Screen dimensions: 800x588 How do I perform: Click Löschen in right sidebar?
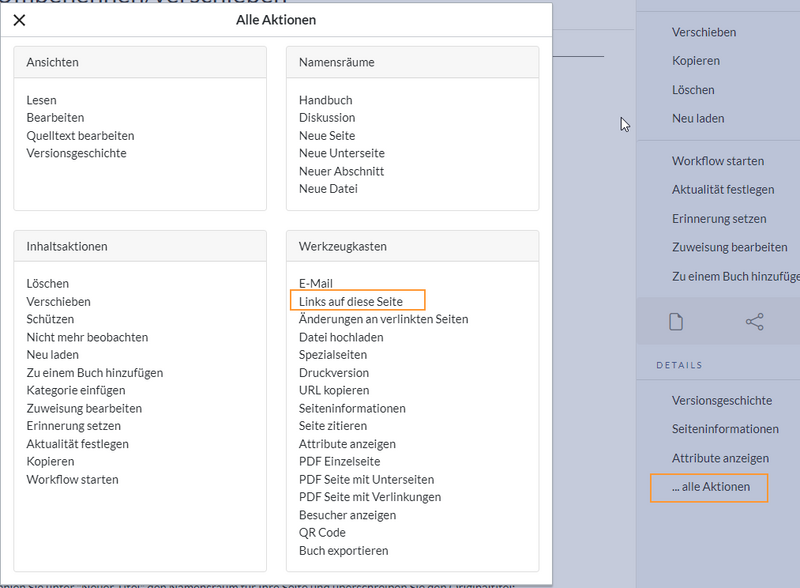[693, 90]
